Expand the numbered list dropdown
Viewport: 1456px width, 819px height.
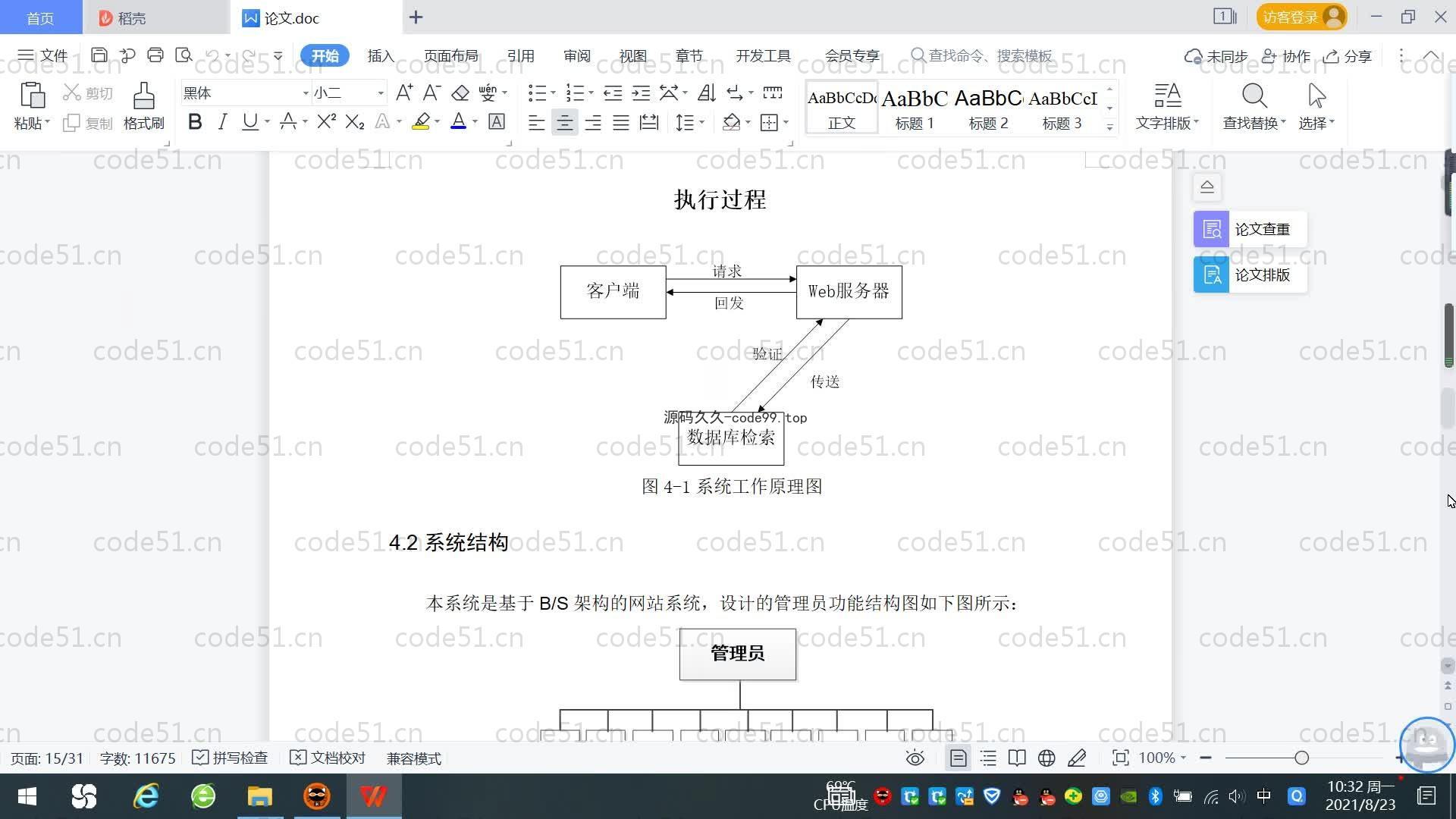(591, 93)
